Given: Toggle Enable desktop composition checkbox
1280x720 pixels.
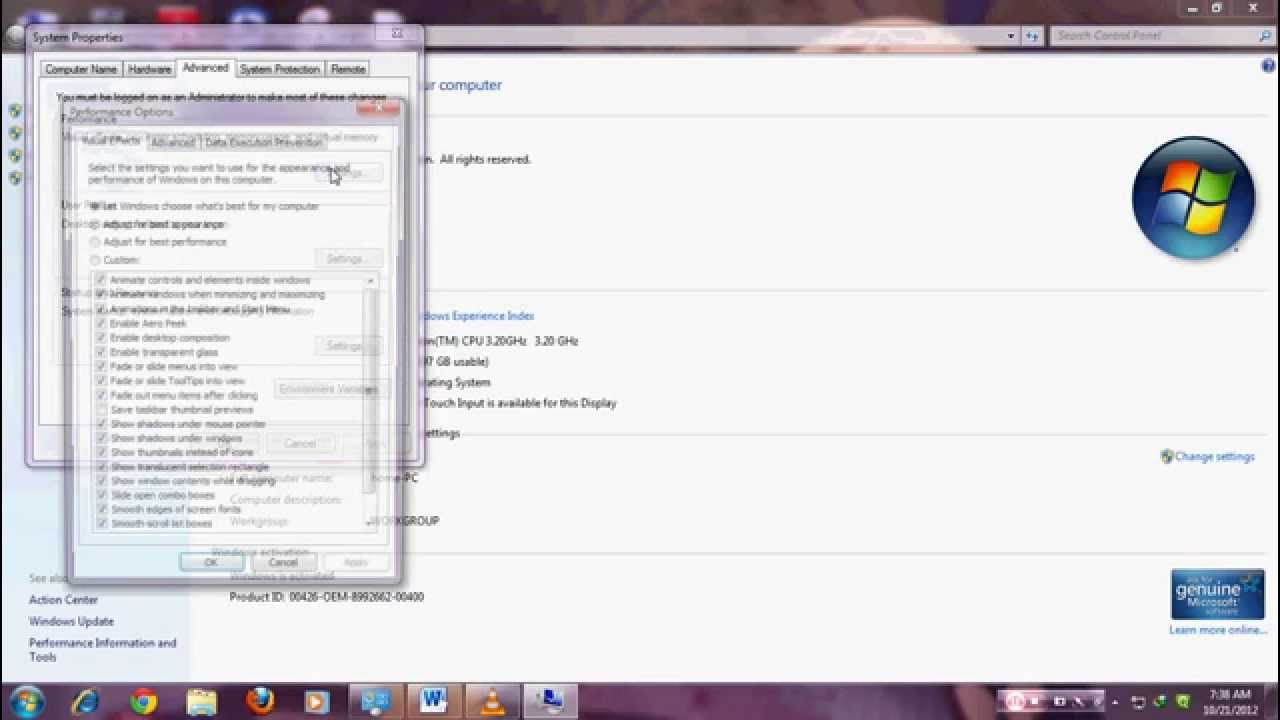Looking at the screenshot, I should coord(101,338).
